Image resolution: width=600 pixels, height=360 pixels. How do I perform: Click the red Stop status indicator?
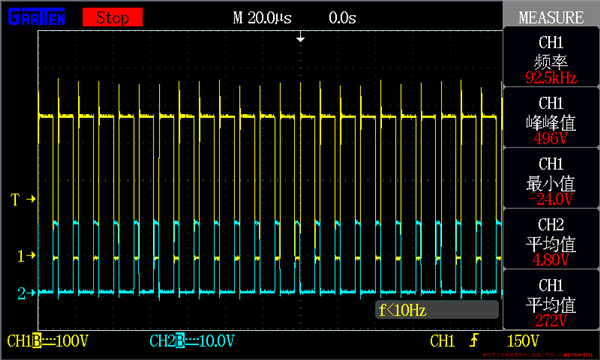pyautogui.click(x=112, y=17)
